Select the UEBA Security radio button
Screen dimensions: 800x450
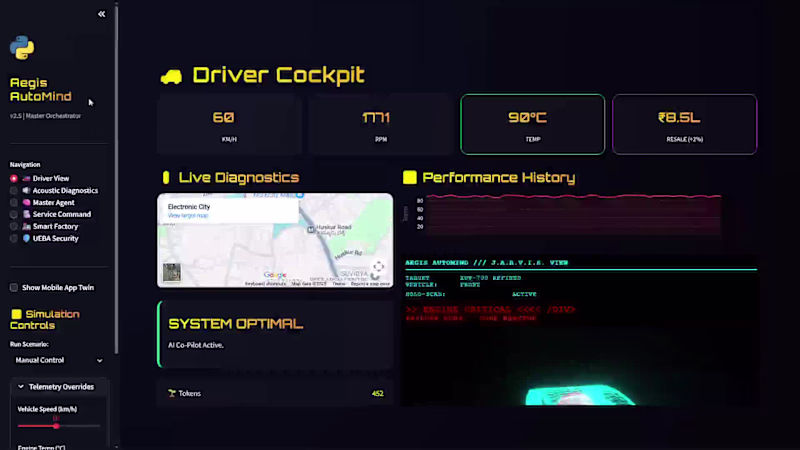point(14,238)
